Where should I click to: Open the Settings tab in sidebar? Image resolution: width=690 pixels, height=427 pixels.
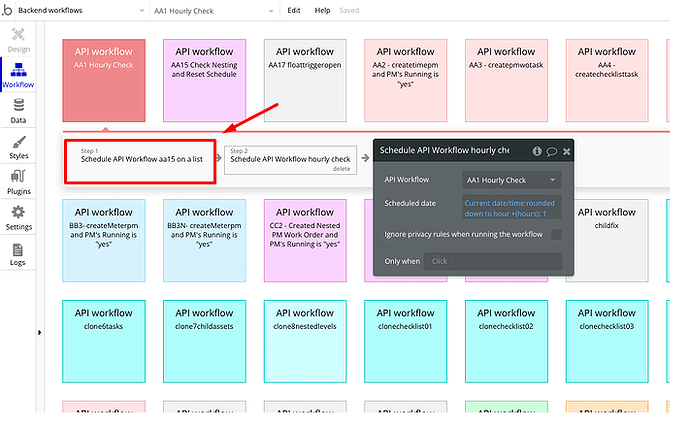[x=18, y=218]
